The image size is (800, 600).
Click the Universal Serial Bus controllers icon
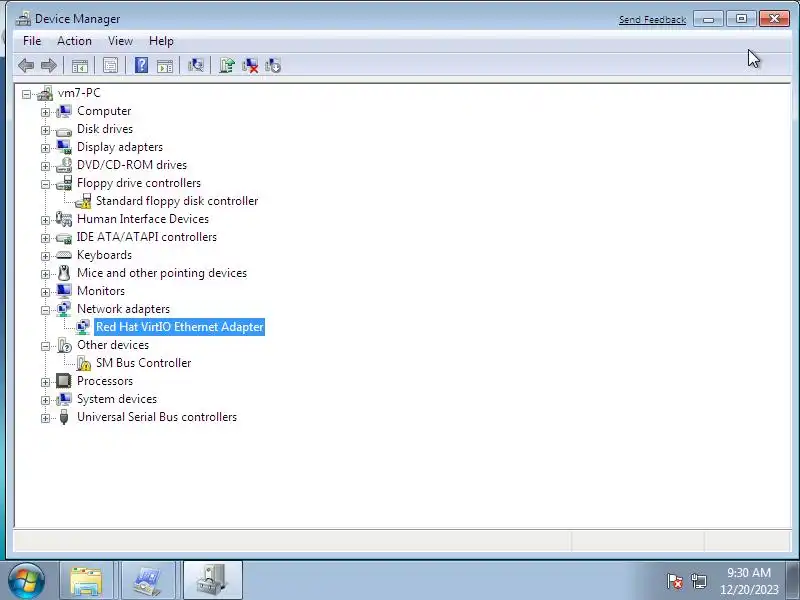(x=64, y=417)
